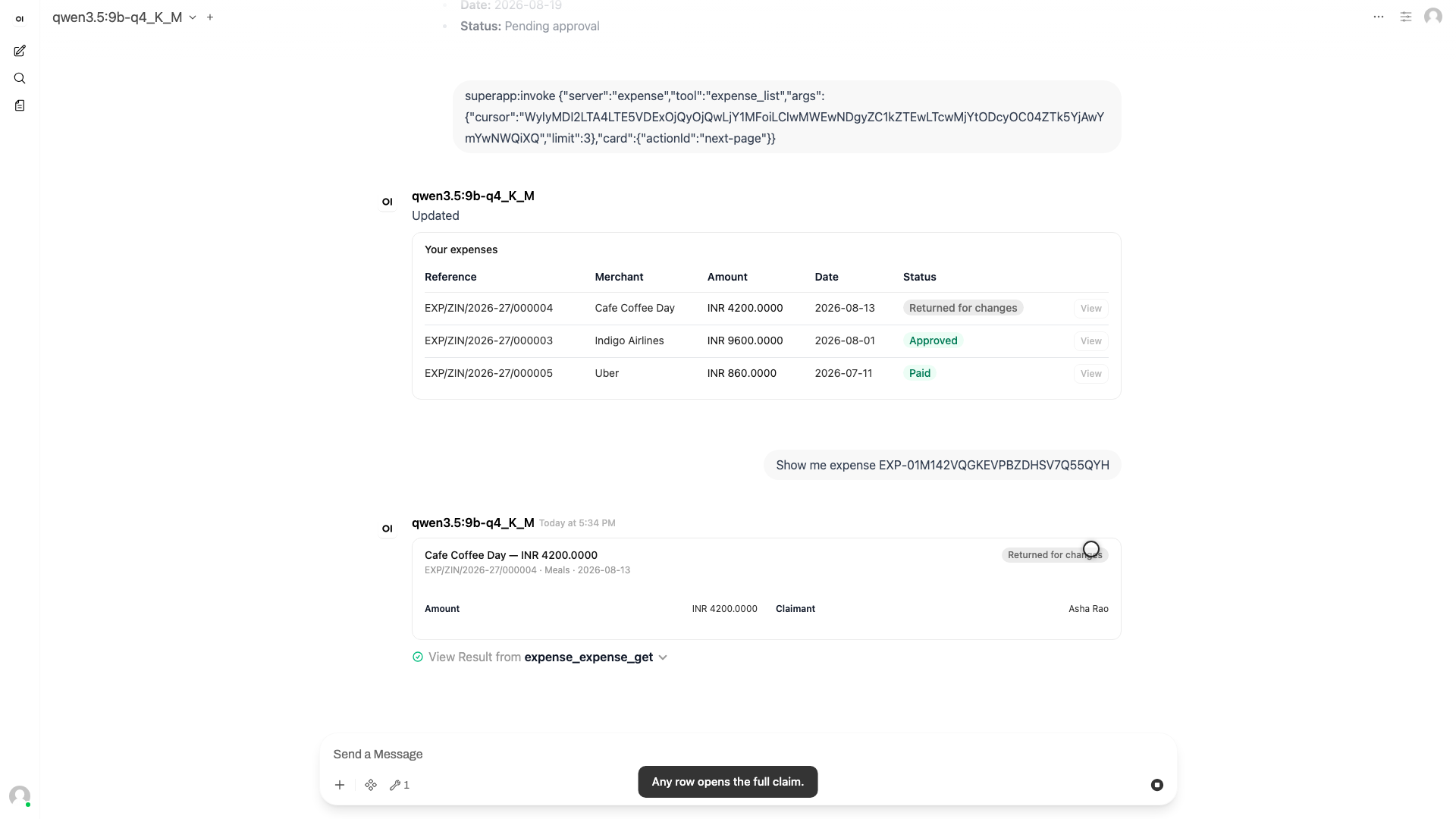
Task: Click the Open WebUI logo at top left
Action: 20,19
